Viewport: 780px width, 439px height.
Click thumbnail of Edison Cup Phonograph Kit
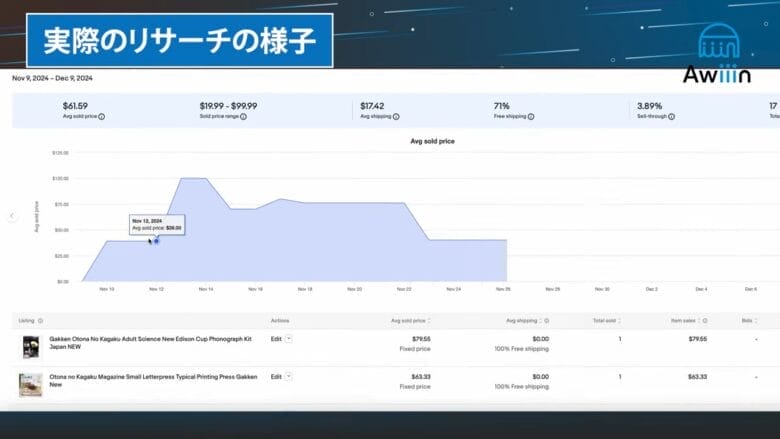31,347
